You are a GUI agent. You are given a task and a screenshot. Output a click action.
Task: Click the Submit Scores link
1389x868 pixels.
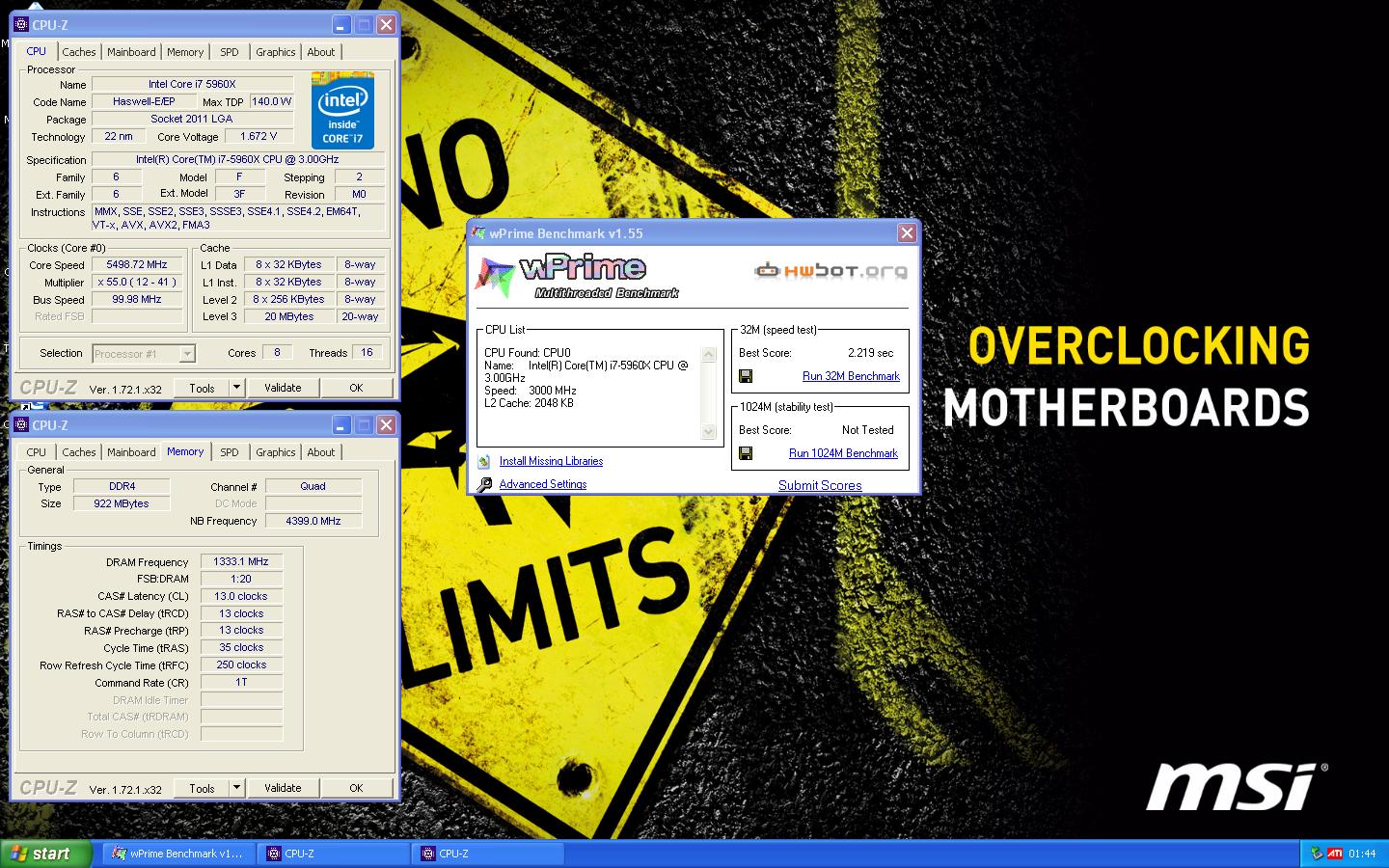820,485
